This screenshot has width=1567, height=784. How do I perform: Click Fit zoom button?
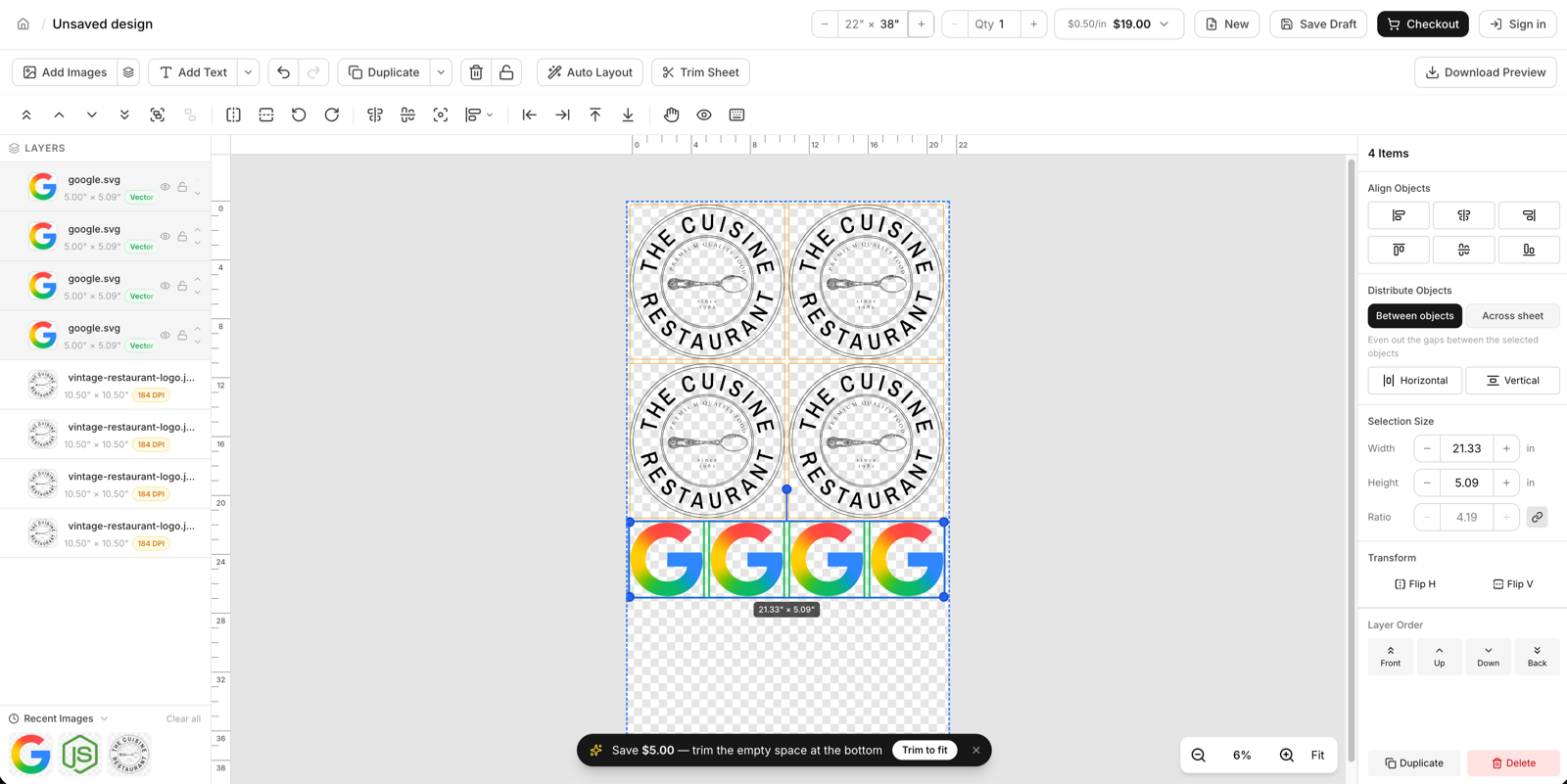point(1317,755)
